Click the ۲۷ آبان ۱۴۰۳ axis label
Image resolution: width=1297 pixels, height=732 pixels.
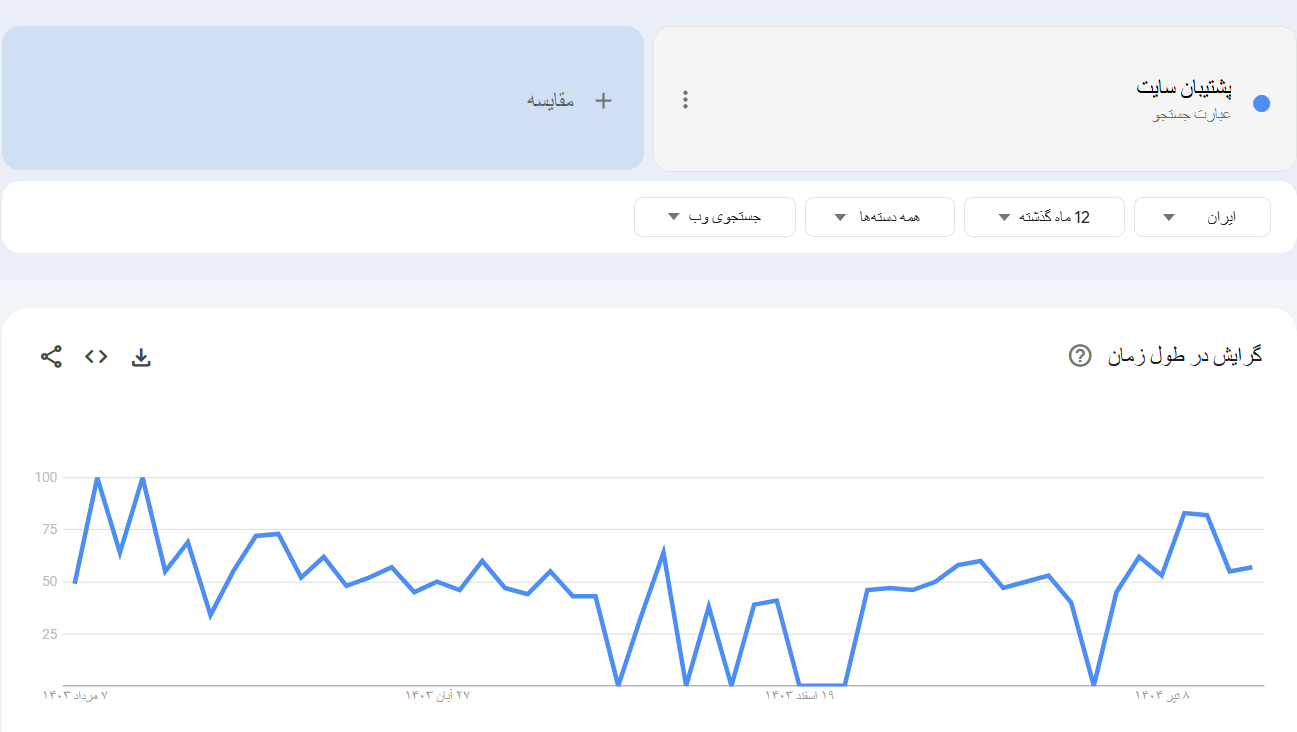[x=437, y=695]
